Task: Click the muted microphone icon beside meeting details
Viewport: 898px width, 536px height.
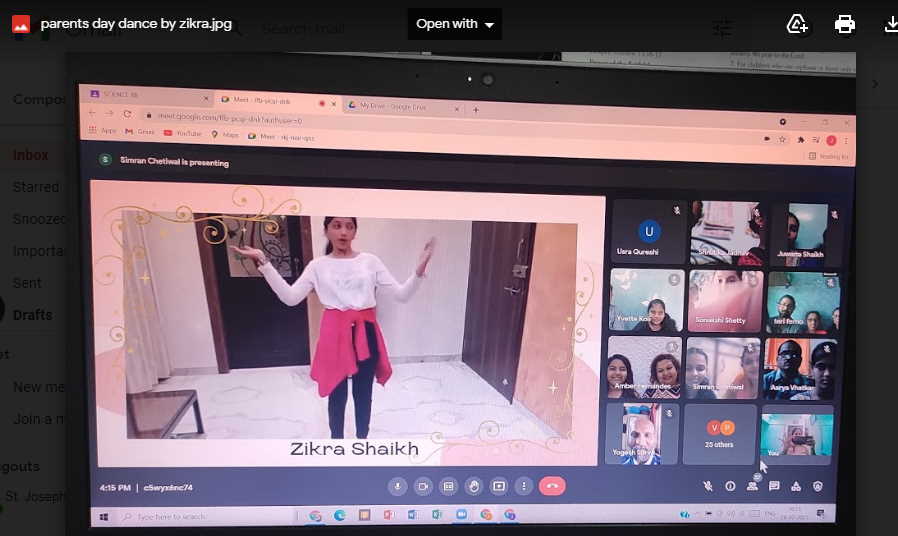Action: [708, 486]
